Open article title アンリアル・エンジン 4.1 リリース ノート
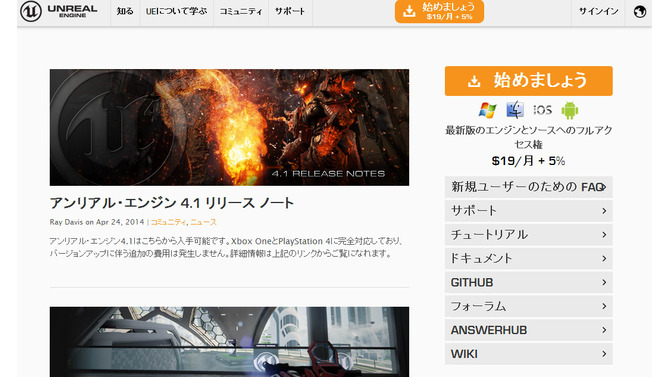Screen dimensions: 670x377 (172, 203)
